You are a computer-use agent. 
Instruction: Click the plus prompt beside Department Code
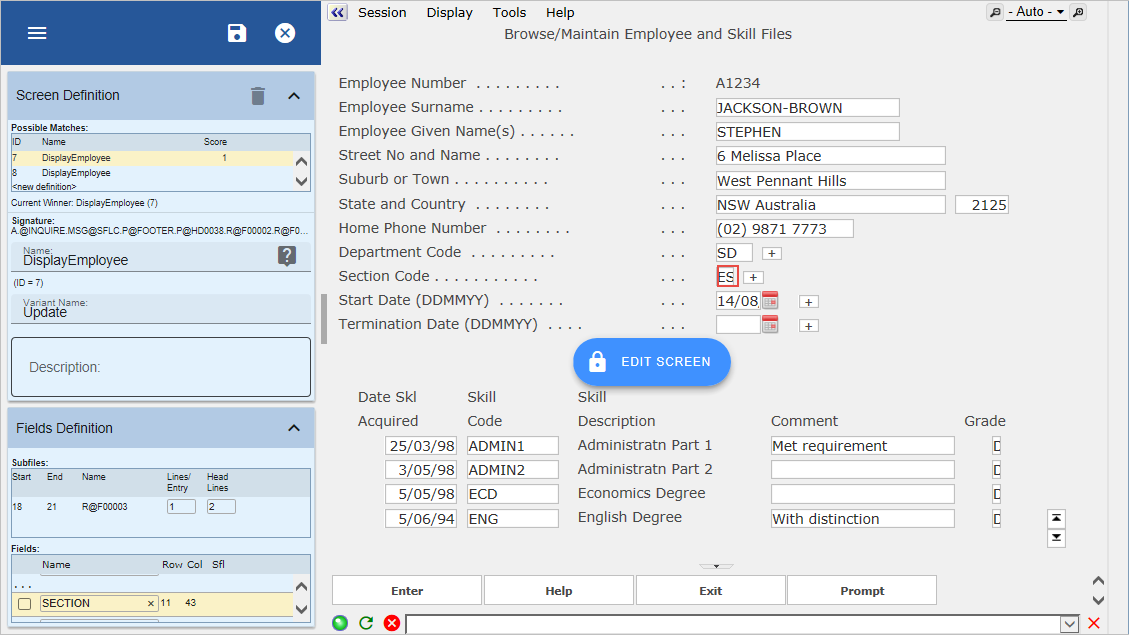point(772,253)
